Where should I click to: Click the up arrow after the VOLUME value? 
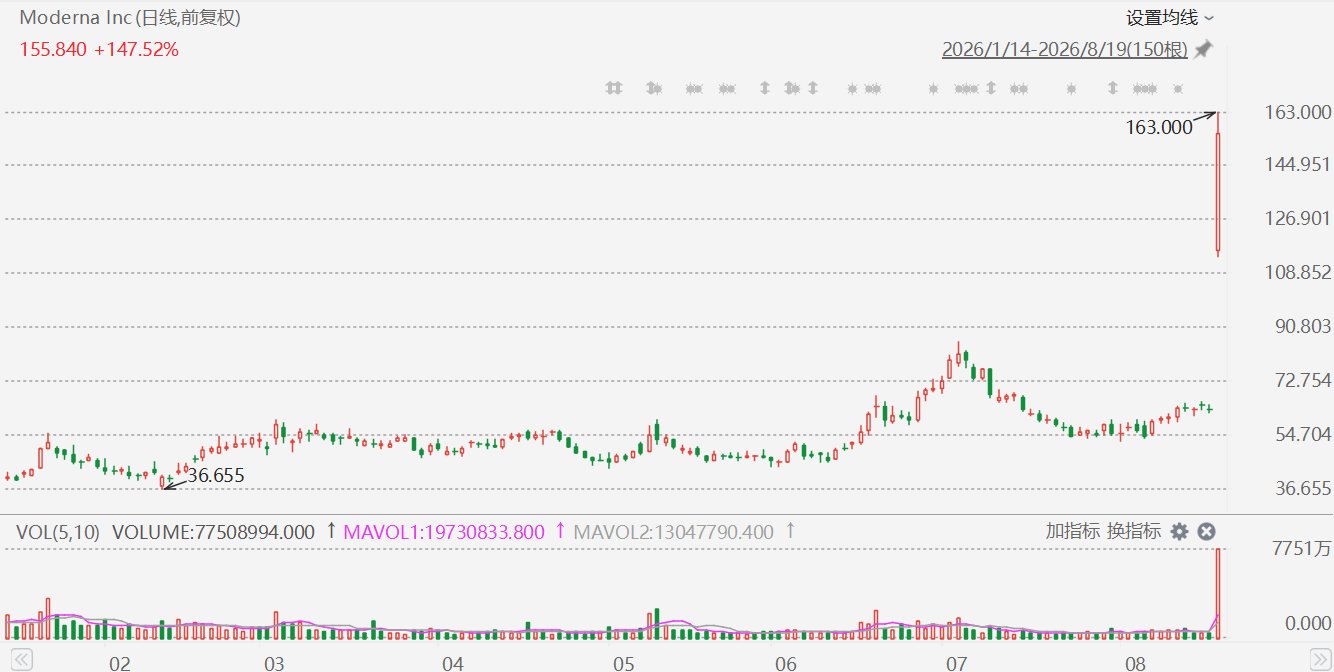coord(331,531)
